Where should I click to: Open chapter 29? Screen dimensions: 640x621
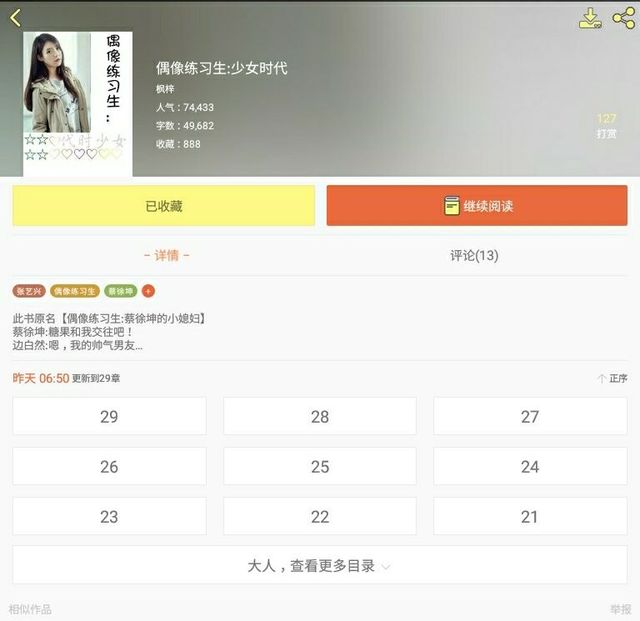tap(109, 416)
